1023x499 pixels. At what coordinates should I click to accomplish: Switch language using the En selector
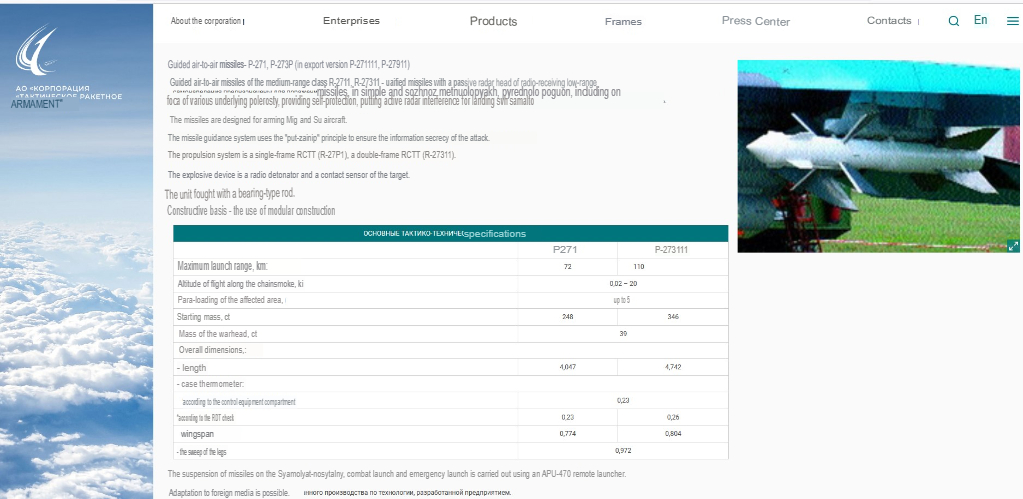(x=980, y=20)
